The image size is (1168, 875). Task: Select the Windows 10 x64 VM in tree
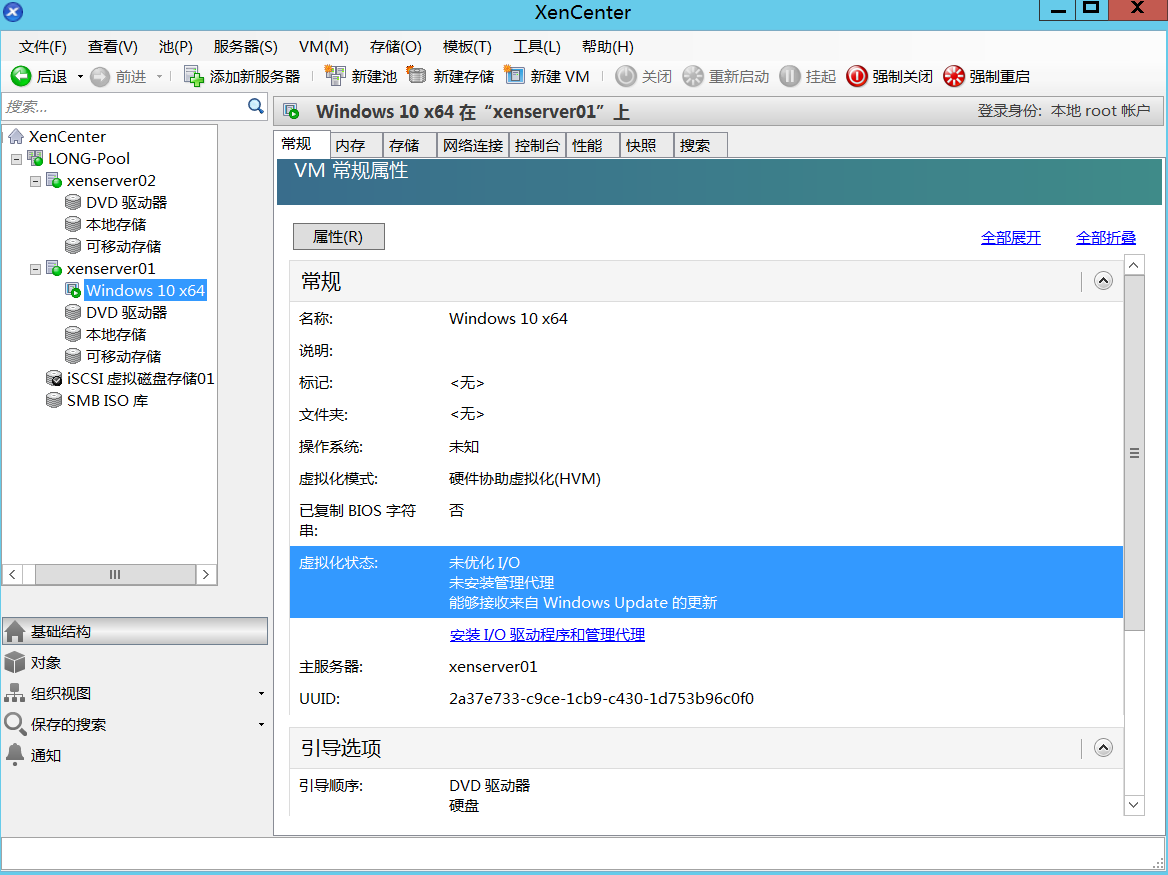click(145, 290)
